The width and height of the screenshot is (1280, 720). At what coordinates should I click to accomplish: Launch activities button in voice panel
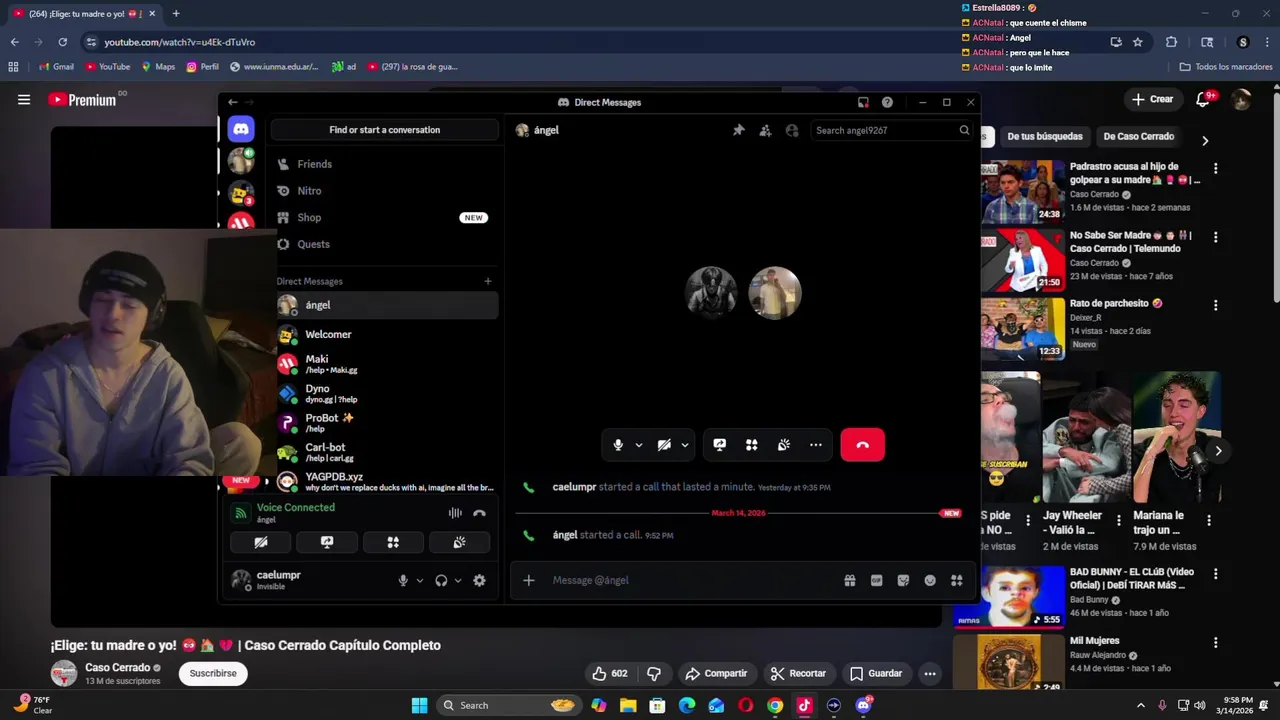coord(393,542)
